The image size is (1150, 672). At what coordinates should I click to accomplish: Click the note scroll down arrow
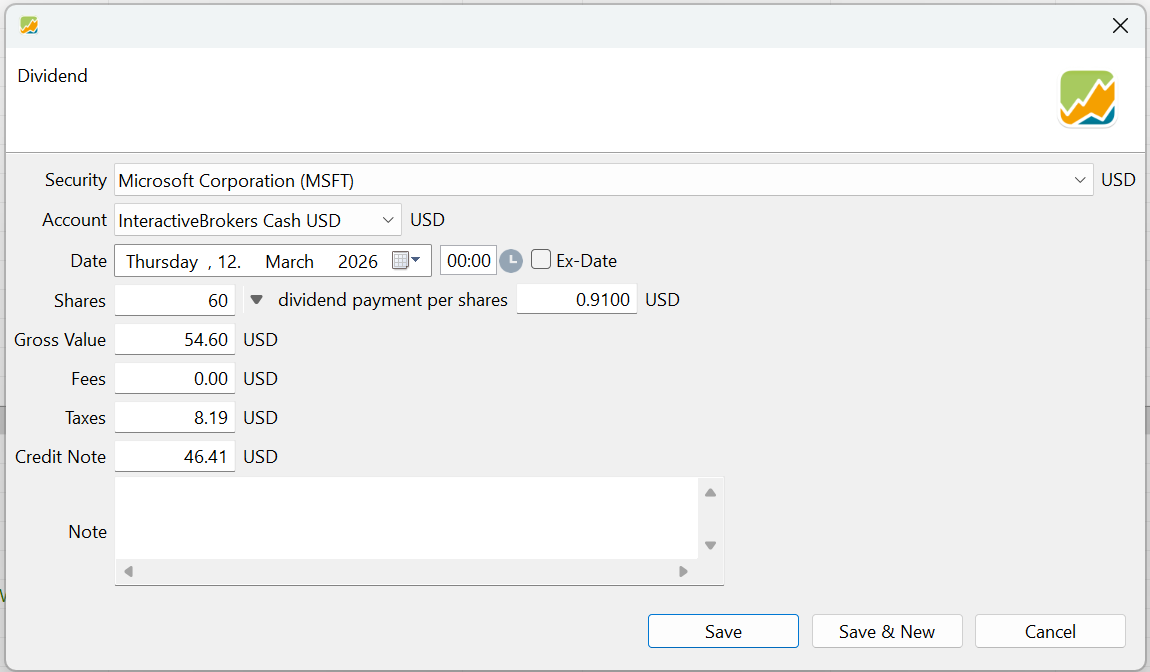[710, 545]
